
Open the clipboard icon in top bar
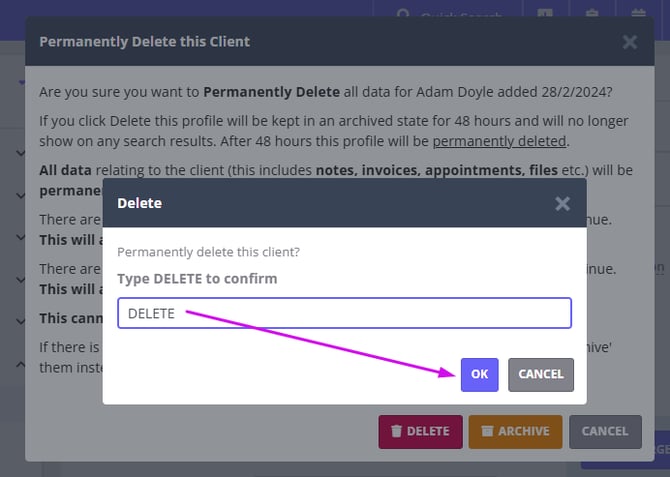592,14
